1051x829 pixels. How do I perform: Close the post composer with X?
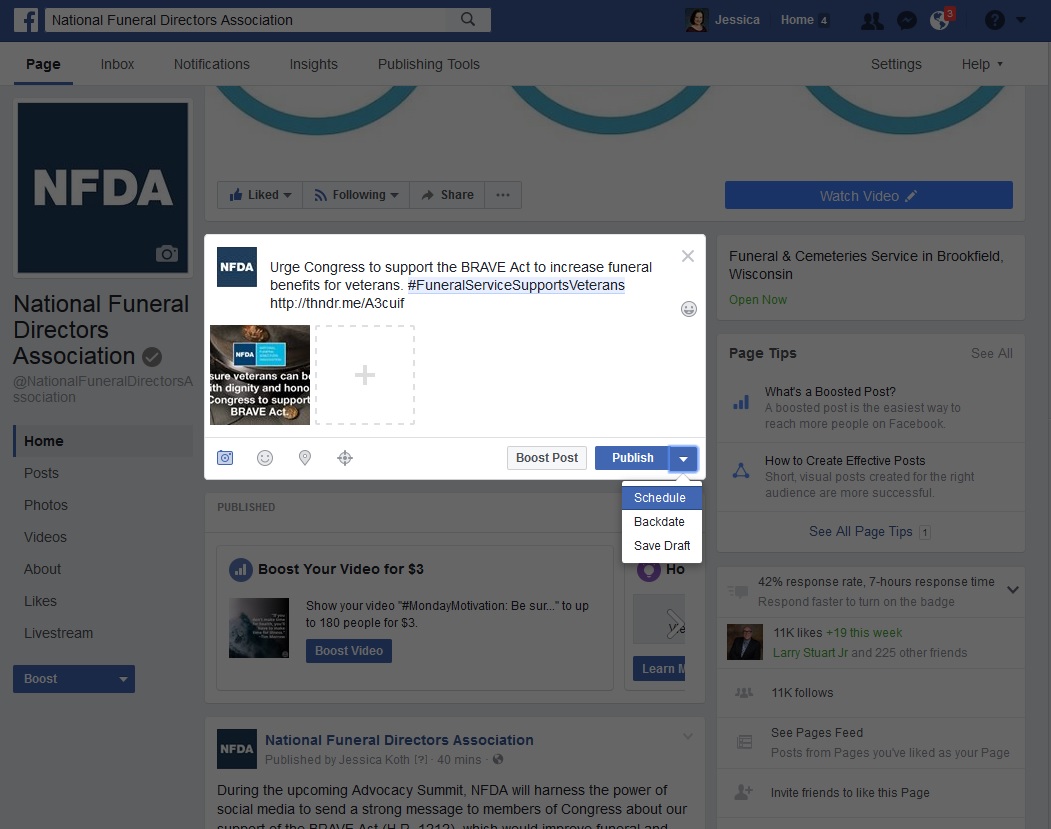[x=688, y=256]
